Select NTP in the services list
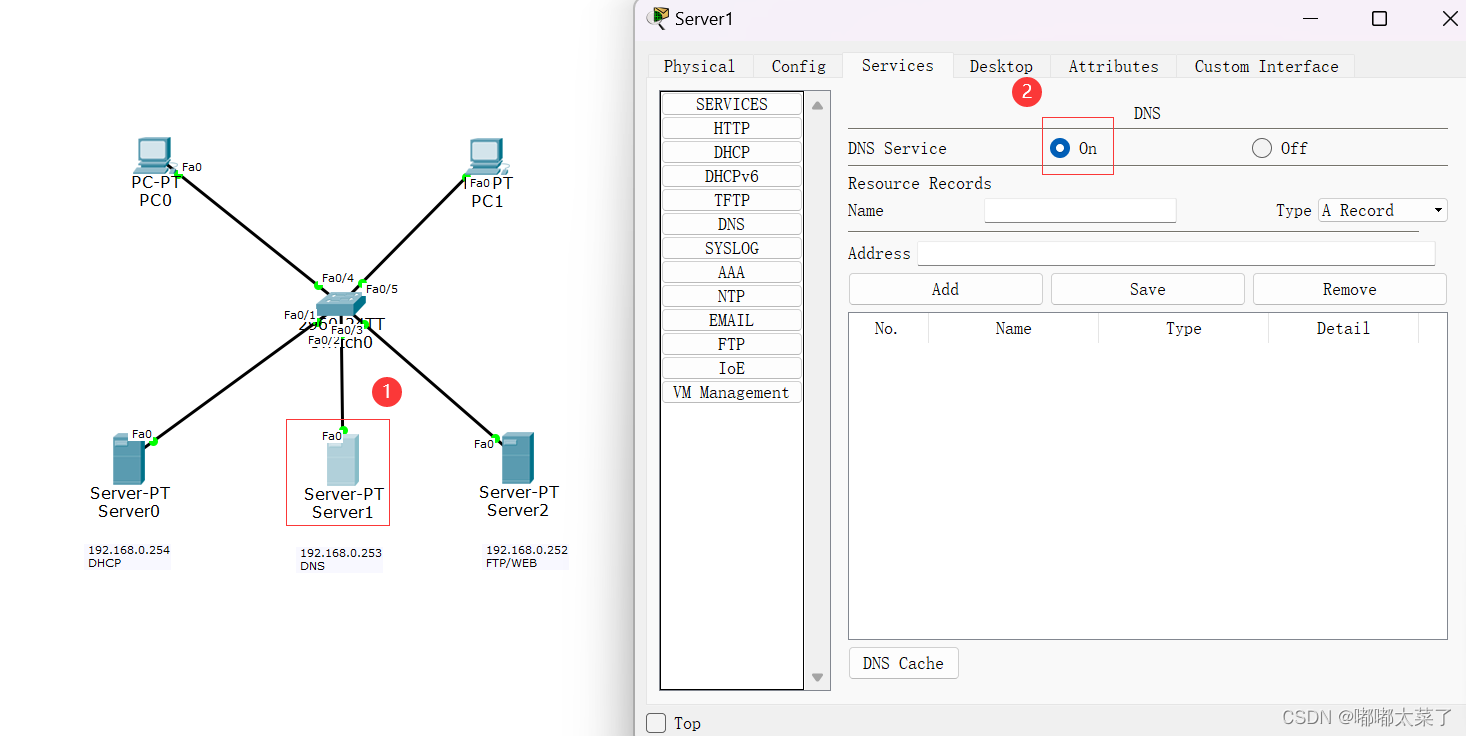 point(731,296)
